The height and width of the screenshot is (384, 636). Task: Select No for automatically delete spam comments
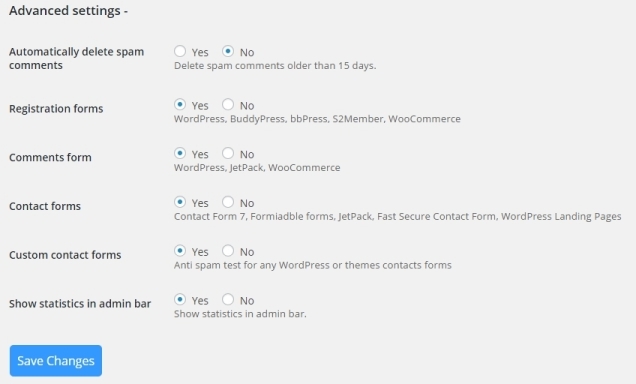(228, 51)
